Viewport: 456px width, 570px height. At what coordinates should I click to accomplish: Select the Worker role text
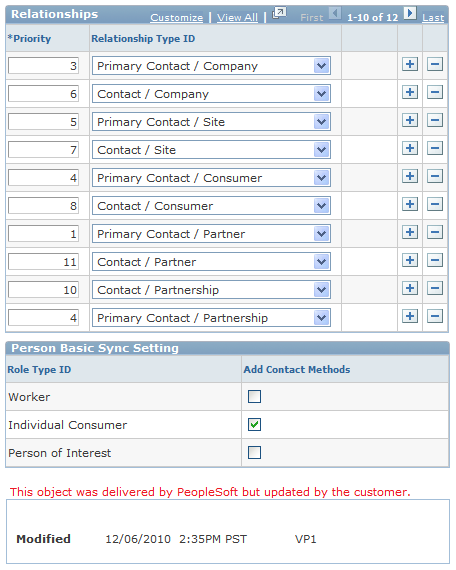pyautogui.click(x=29, y=397)
